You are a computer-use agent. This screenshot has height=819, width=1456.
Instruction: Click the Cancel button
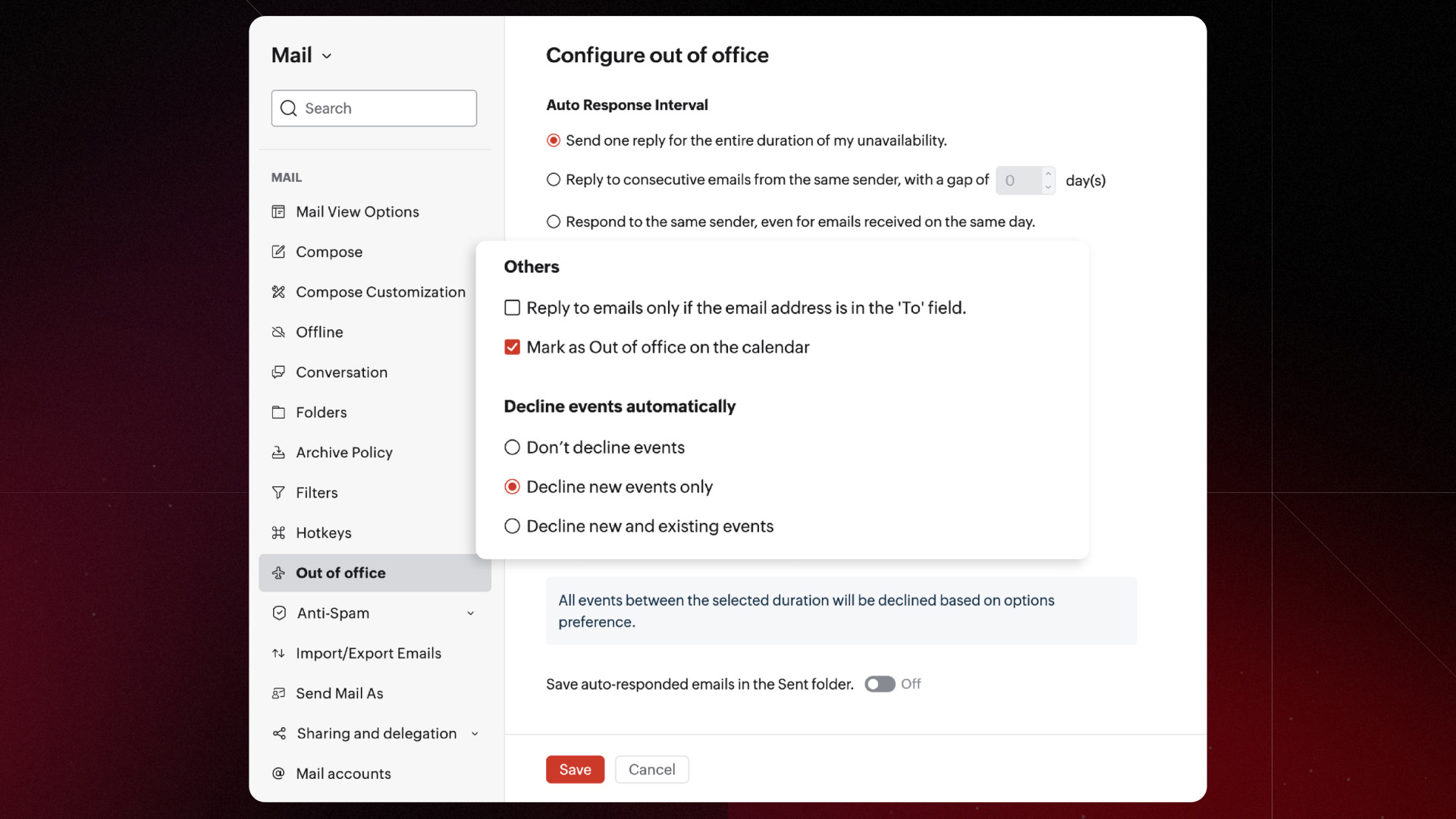(x=651, y=770)
